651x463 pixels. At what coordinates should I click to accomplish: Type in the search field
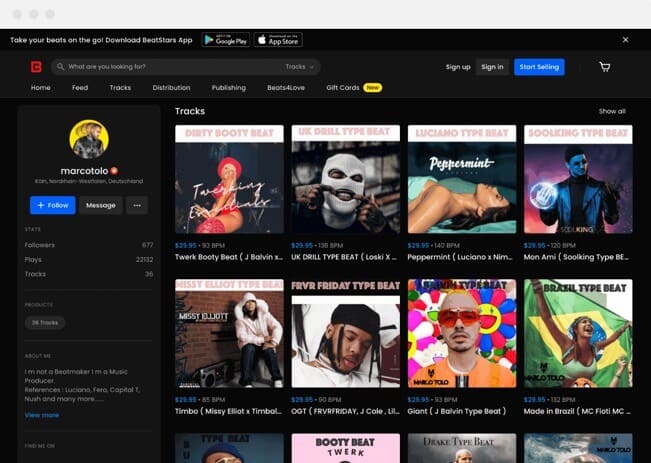coord(170,67)
